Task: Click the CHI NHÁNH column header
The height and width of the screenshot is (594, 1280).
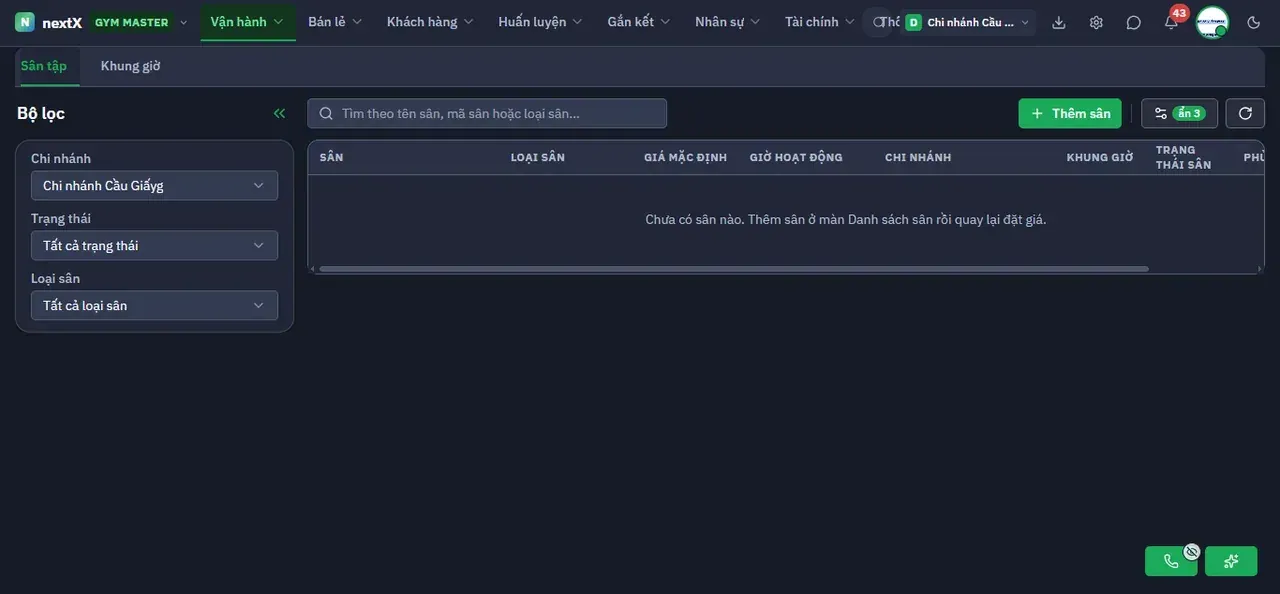Action: click(x=918, y=157)
